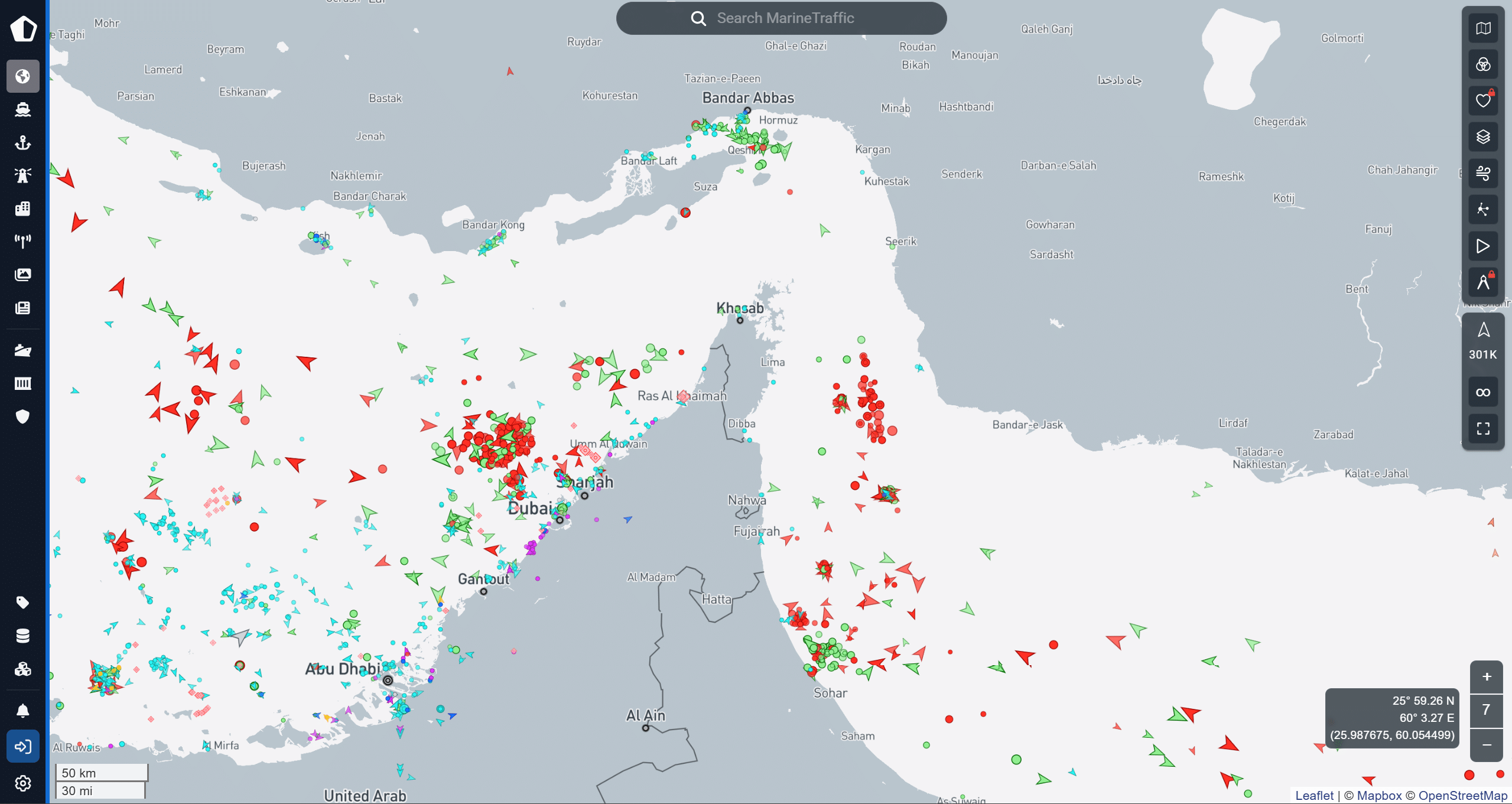Open the map style selector

coord(1483,28)
